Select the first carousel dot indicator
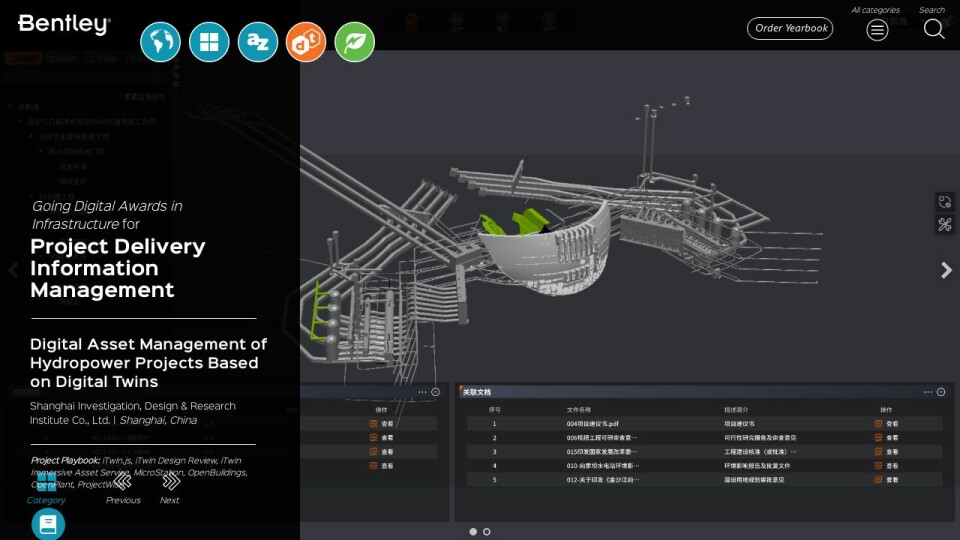960x540 pixels. pyautogui.click(x=473, y=532)
